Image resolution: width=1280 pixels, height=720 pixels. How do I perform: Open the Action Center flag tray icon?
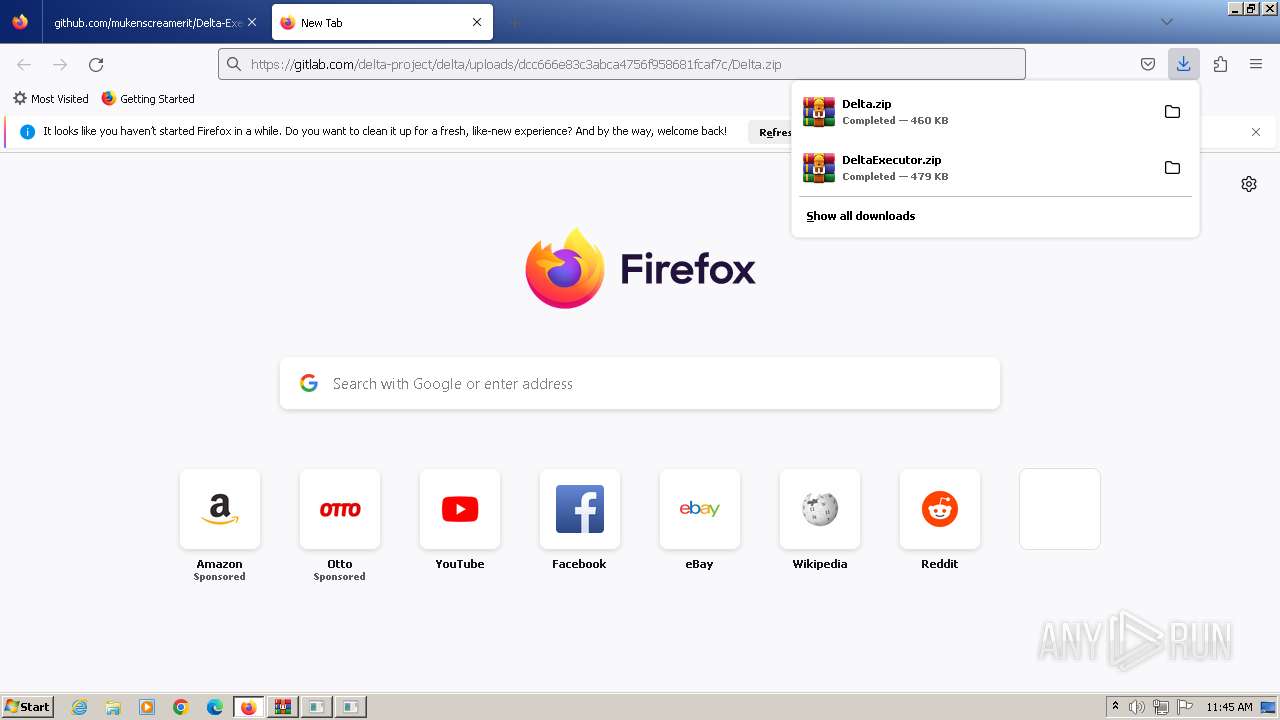point(1185,707)
